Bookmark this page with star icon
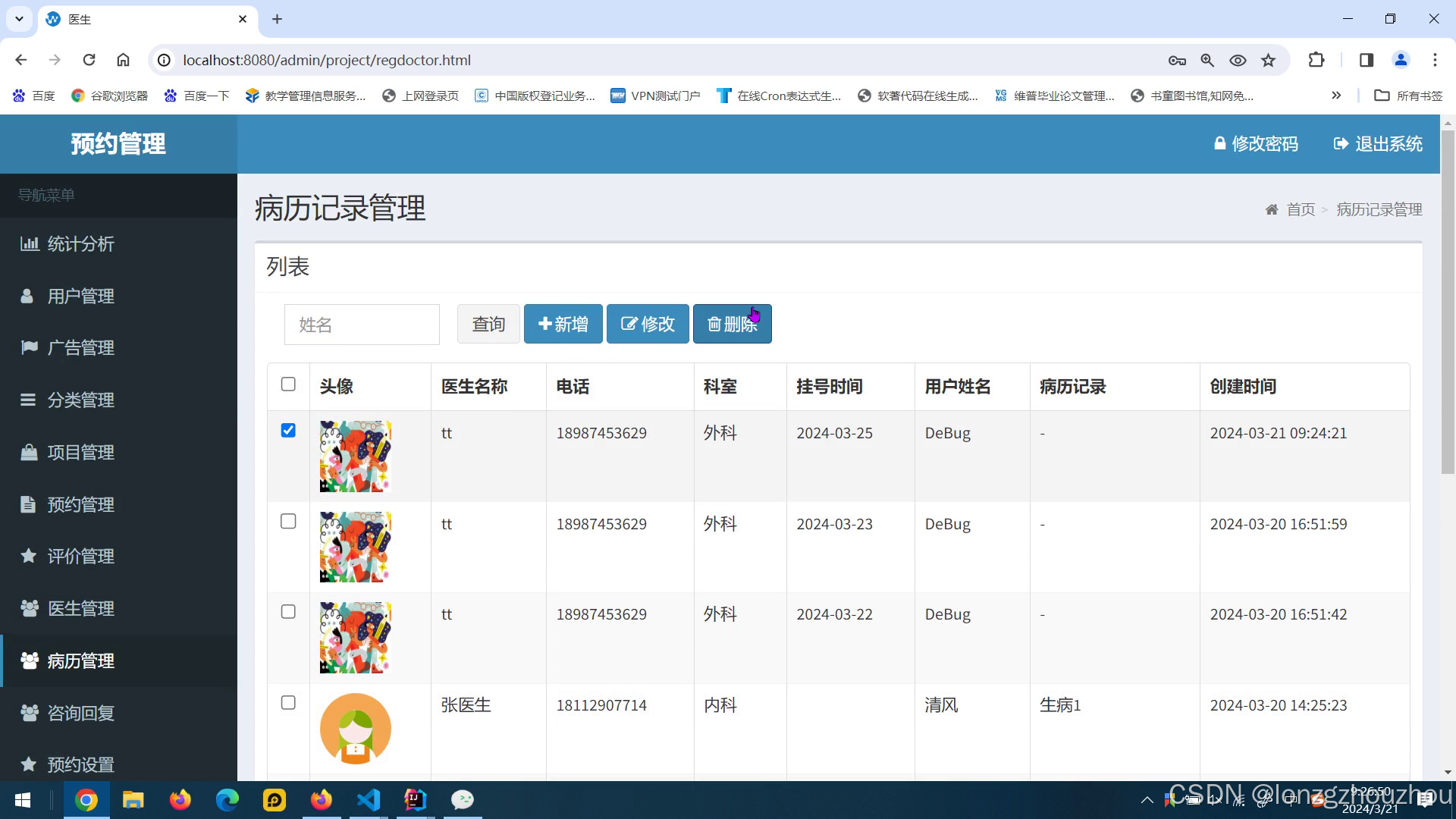Image resolution: width=1456 pixels, height=819 pixels. [x=1269, y=60]
